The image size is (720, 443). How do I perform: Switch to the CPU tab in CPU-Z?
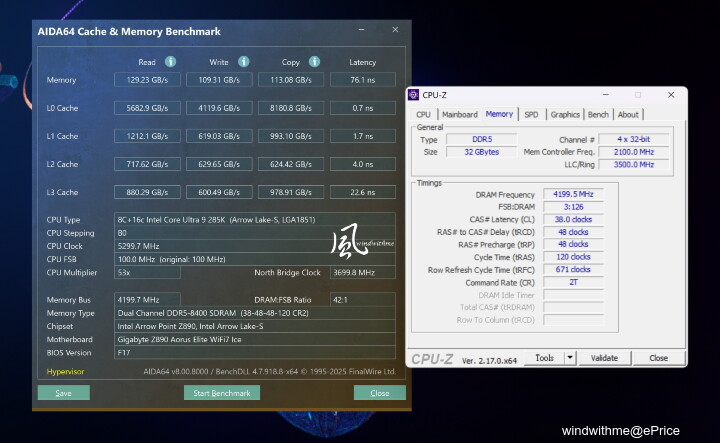click(423, 115)
